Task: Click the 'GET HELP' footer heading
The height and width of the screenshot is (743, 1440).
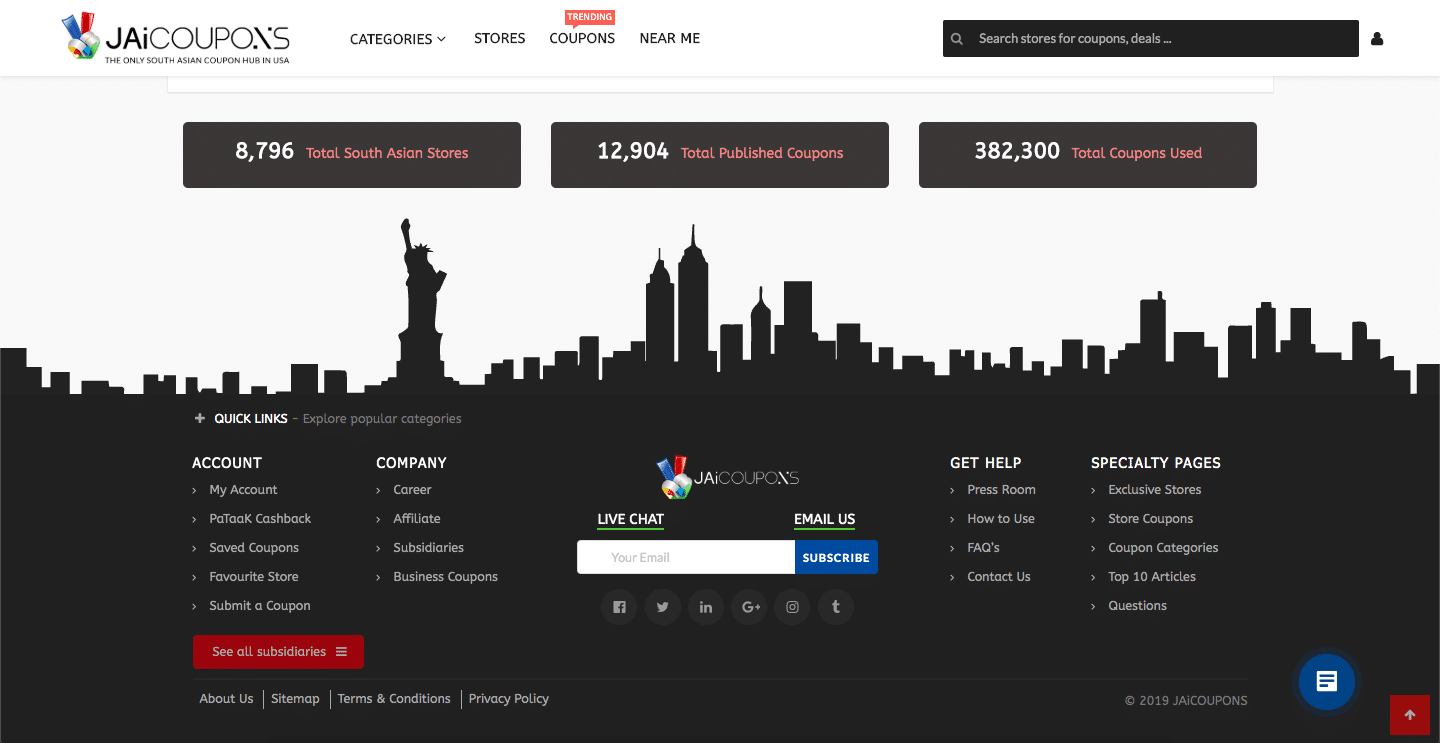Action: (986, 463)
